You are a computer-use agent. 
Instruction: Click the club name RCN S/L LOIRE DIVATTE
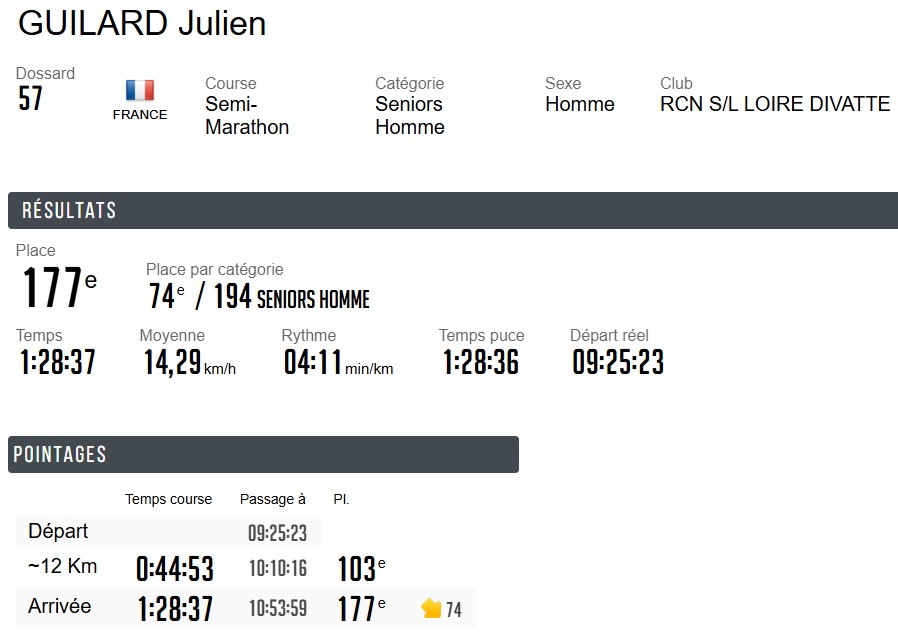775,104
